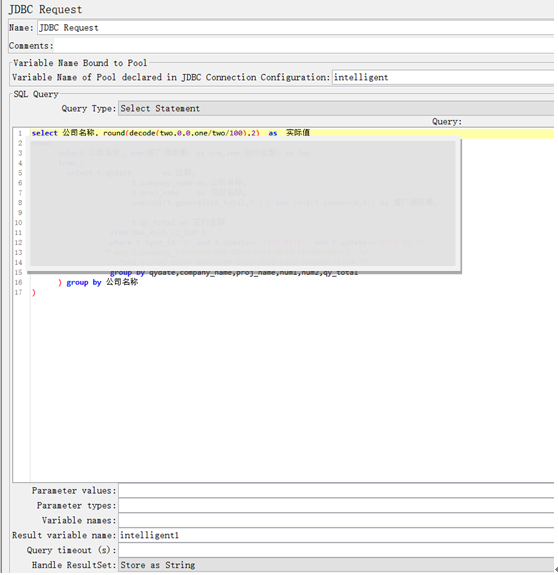Viewport: 558px width, 575px height.
Task: Click the grayed popup overlay covering the query
Action: coord(244,205)
